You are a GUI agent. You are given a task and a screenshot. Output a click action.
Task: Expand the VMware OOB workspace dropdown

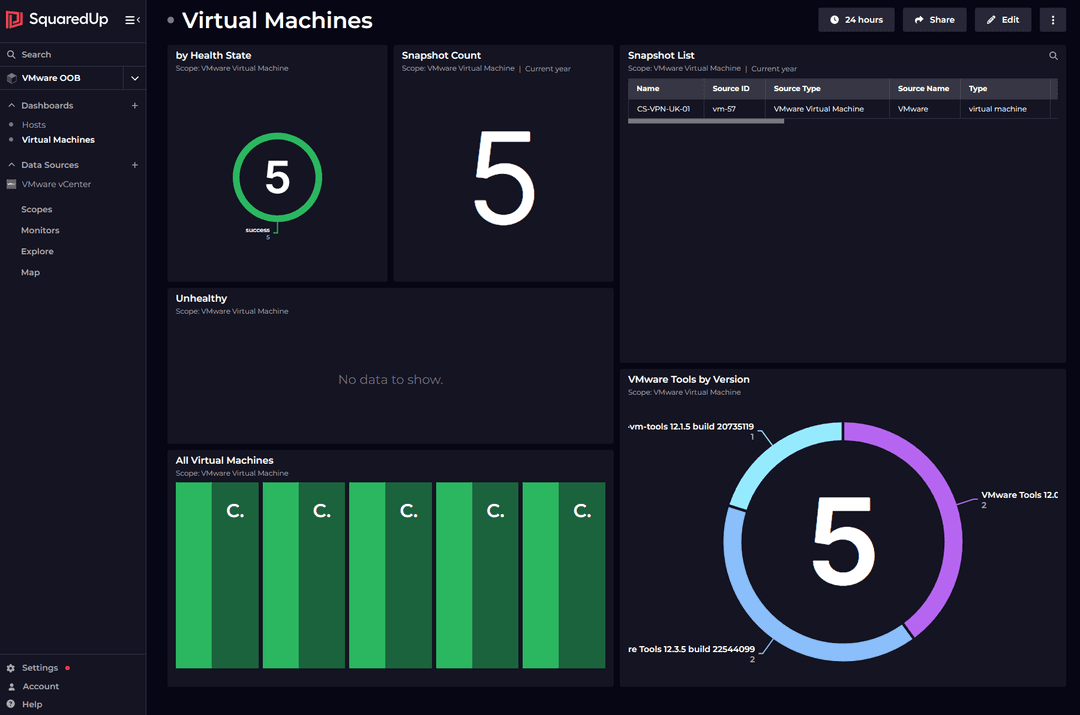(x=134, y=77)
